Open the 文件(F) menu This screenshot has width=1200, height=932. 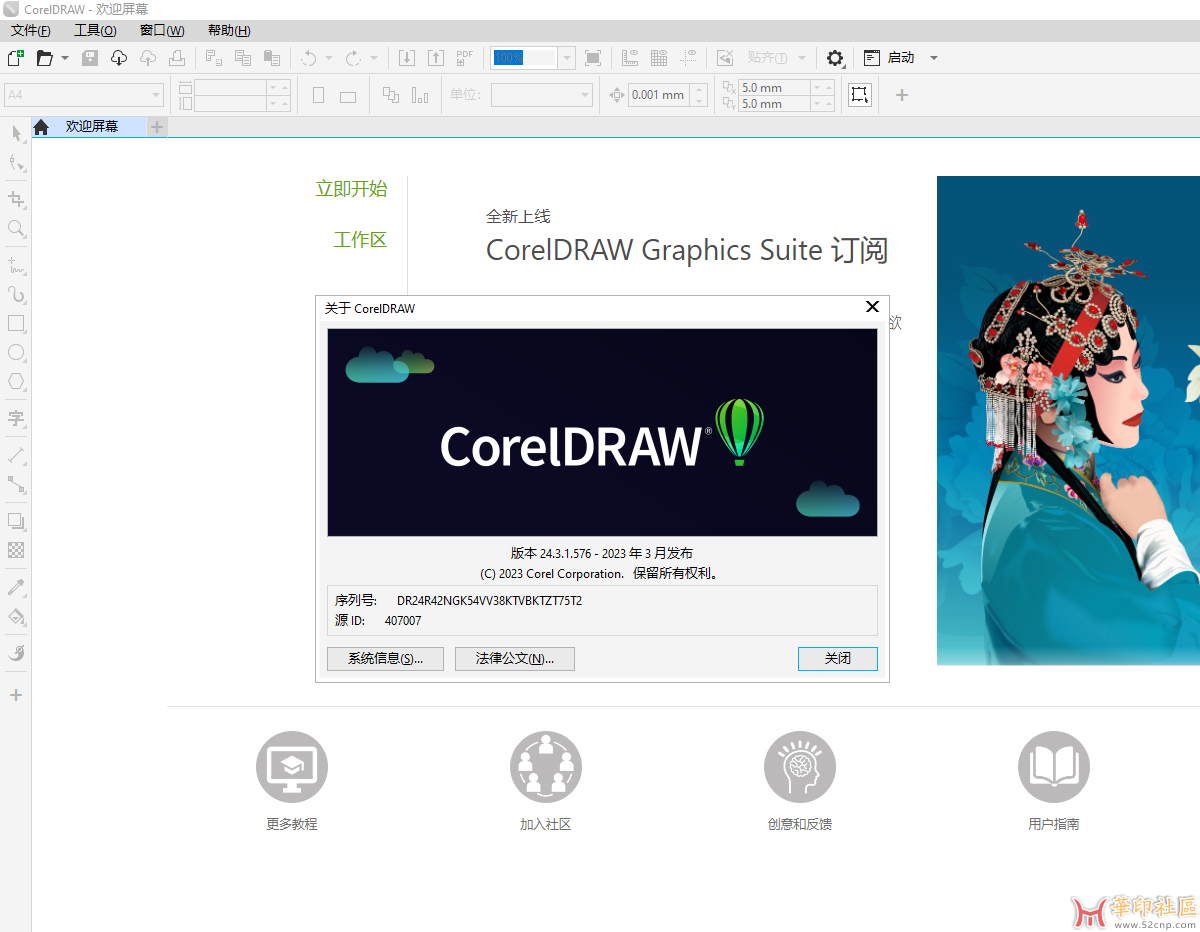[x=31, y=30]
